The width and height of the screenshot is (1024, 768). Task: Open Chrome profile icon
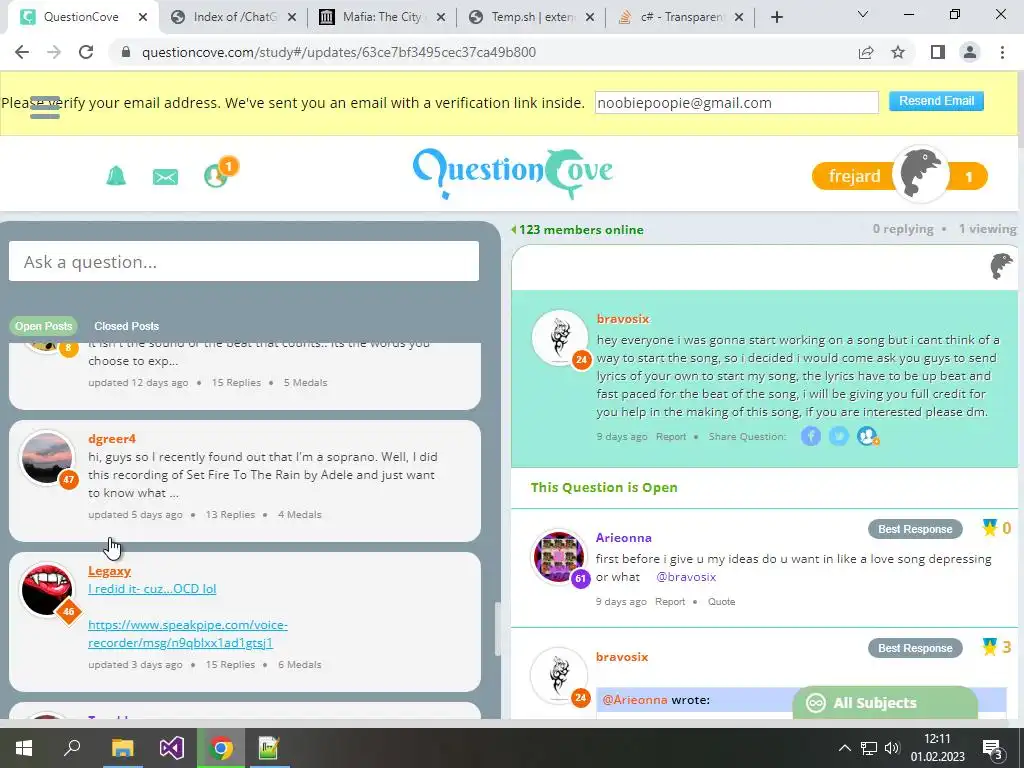(970, 52)
